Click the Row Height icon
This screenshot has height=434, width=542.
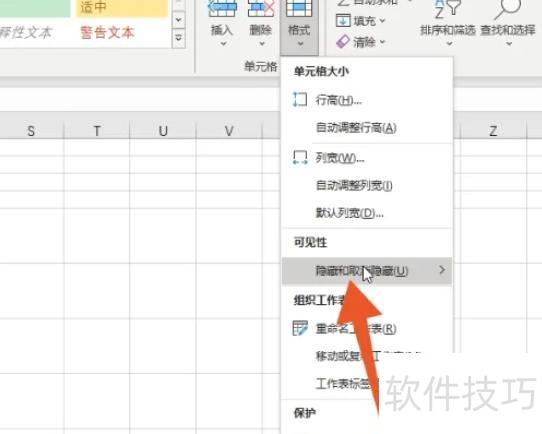[x=300, y=100]
